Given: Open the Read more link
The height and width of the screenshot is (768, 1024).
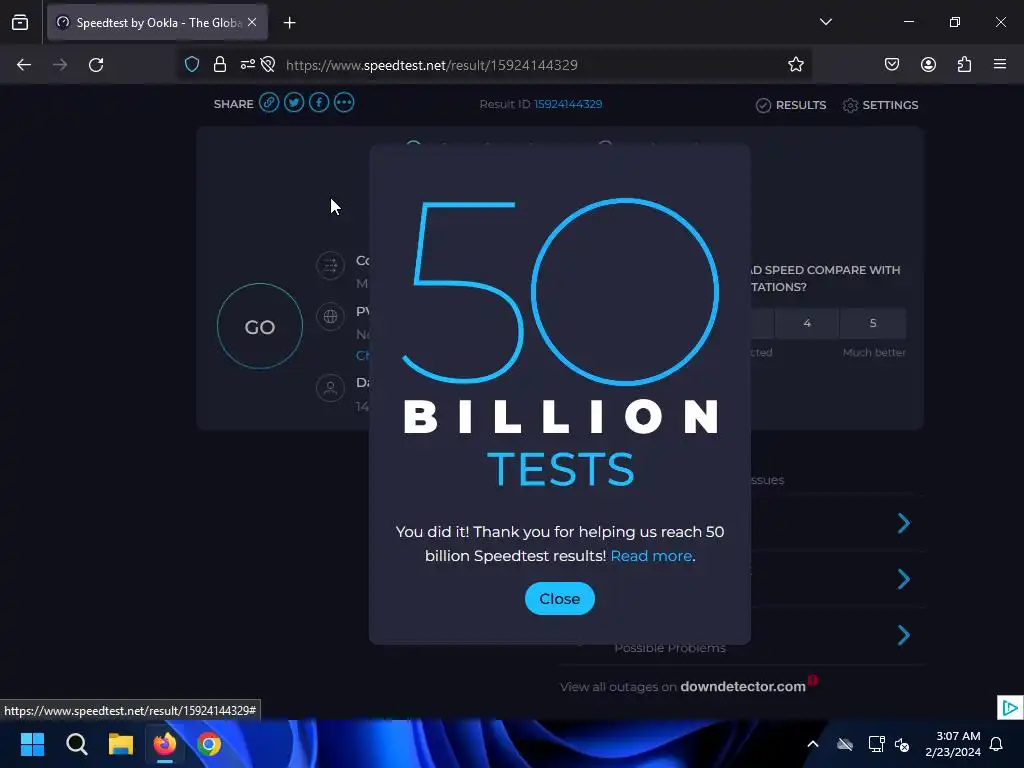Looking at the screenshot, I should pos(651,556).
